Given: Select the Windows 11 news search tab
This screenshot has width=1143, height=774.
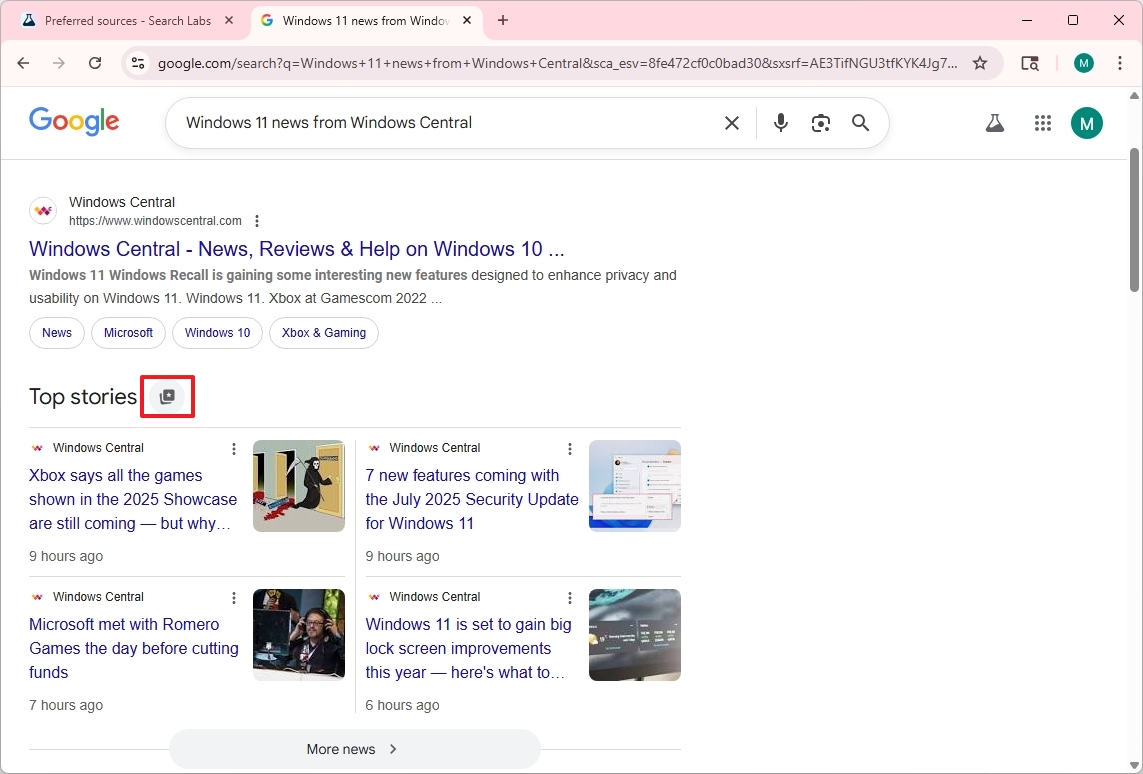Looking at the screenshot, I should pyautogui.click(x=367, y=20).
